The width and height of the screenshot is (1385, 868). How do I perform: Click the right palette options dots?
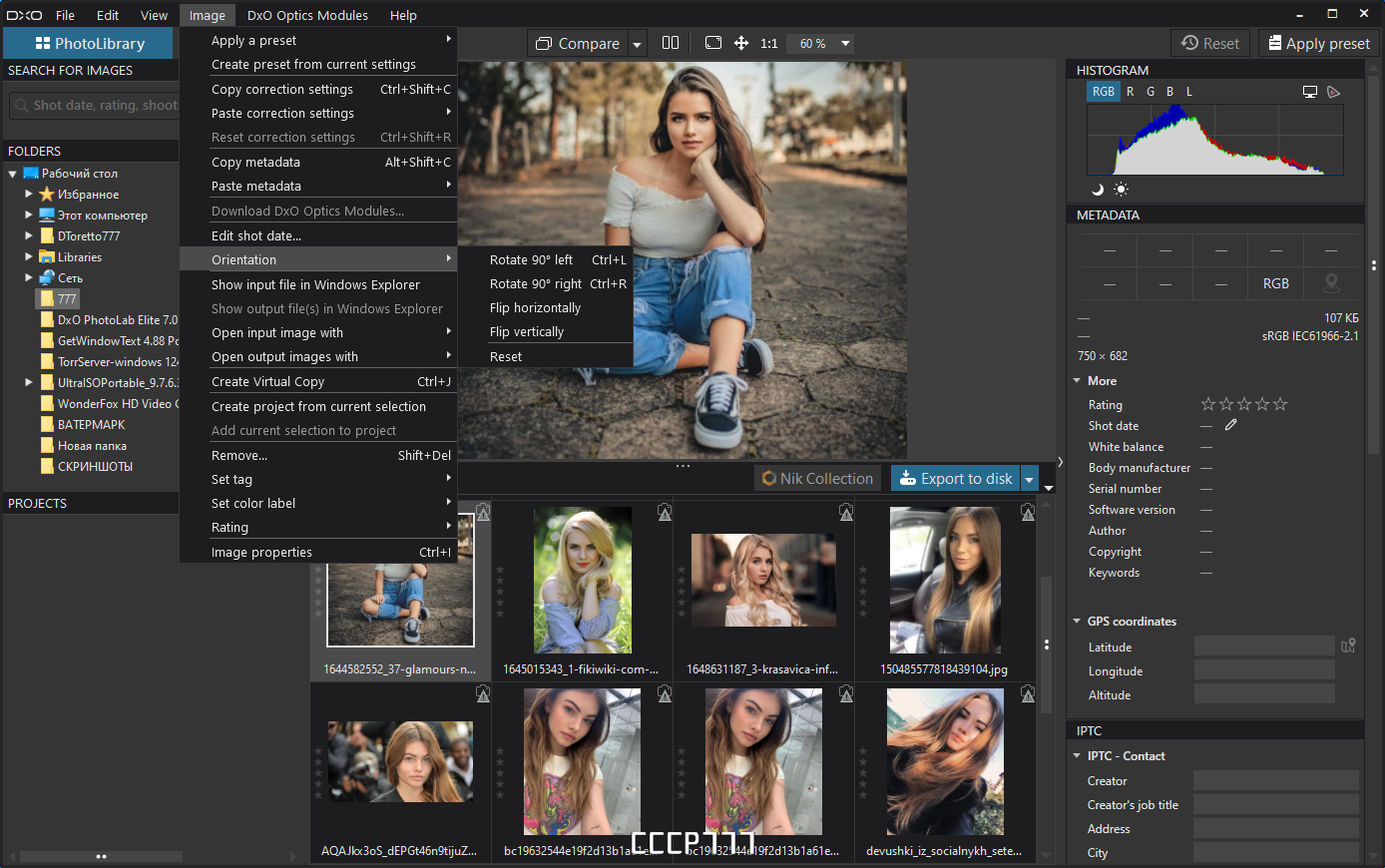pos(1374,265)
